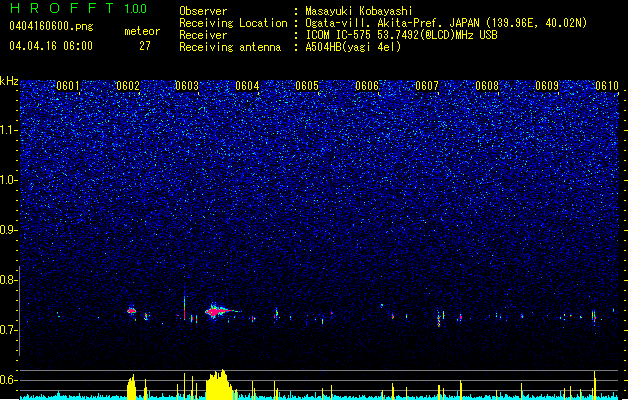The height and width of the screenshot is (400, 629).
Task: Click the A504HB(yagi 4el) antenna text
Action: [353, 47]
